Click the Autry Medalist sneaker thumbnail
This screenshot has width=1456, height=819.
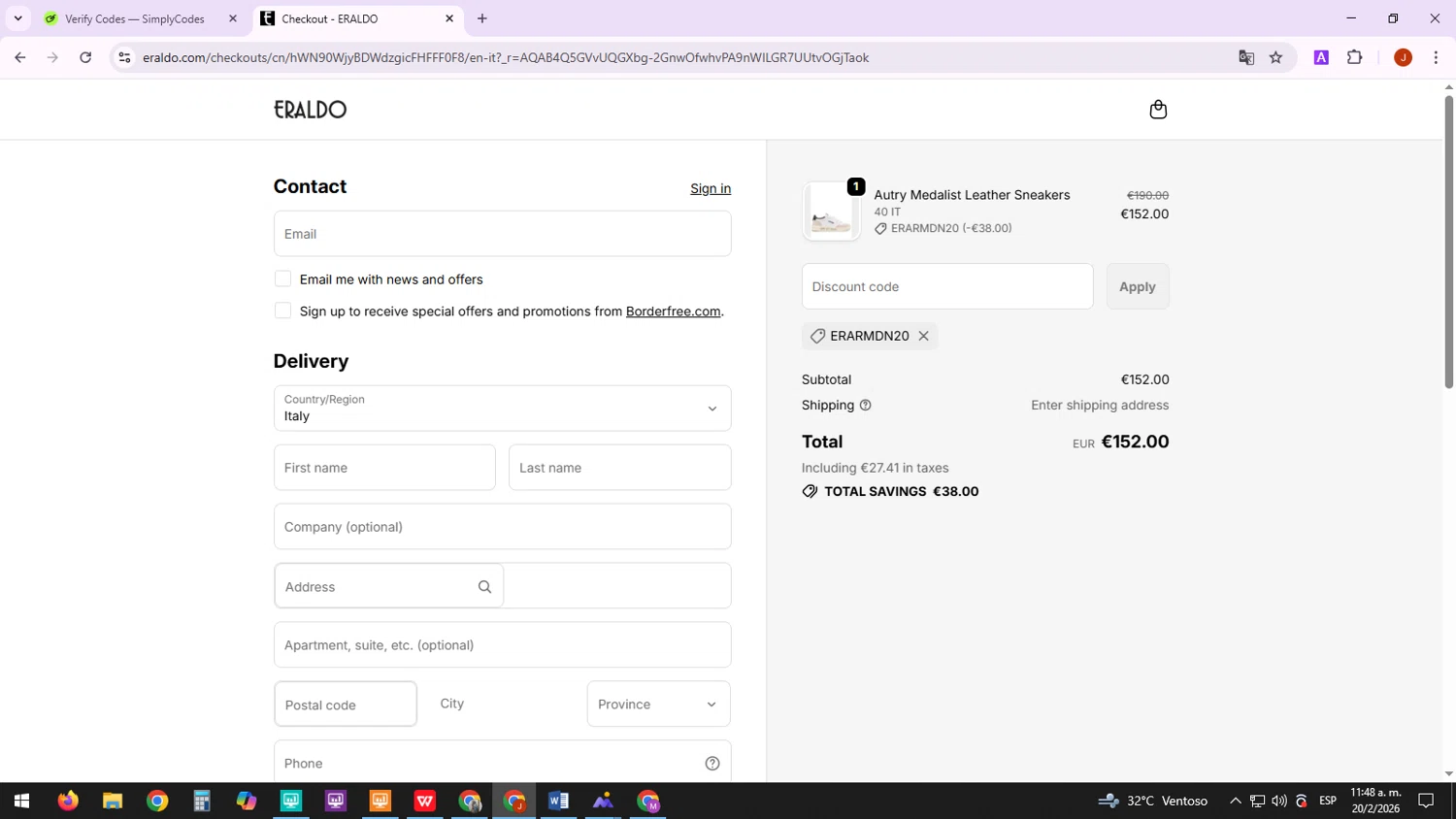(x=832, y=212)
